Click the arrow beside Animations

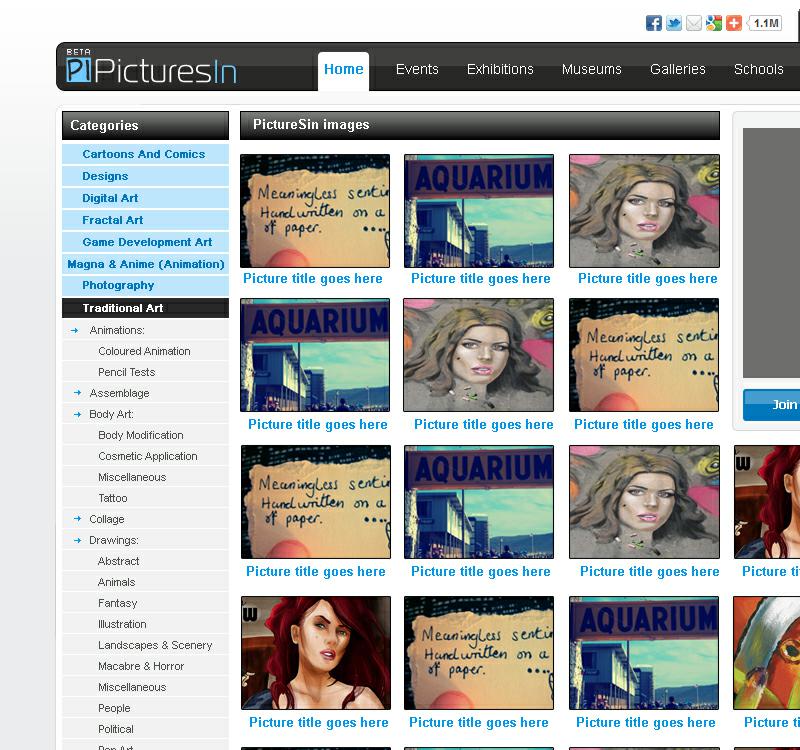pyautogui.click(x=74, y=331)
